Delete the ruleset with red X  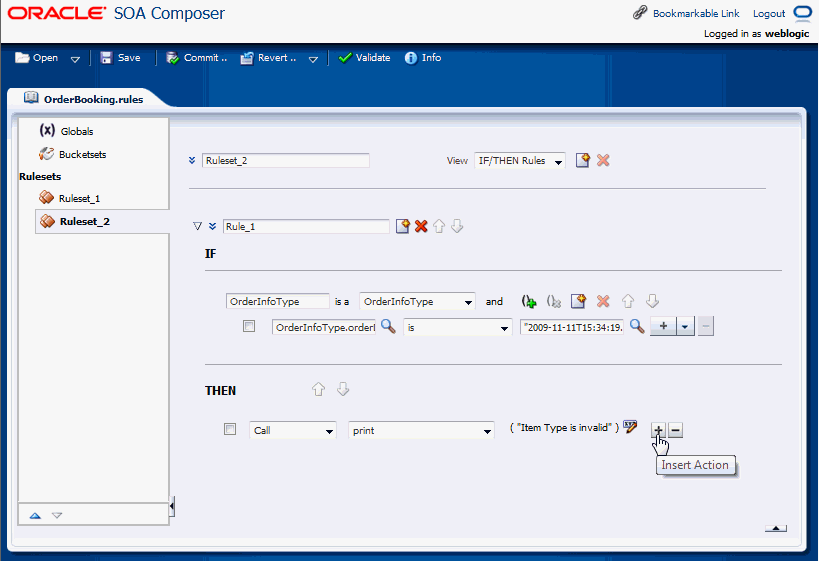tap(603, 160)
